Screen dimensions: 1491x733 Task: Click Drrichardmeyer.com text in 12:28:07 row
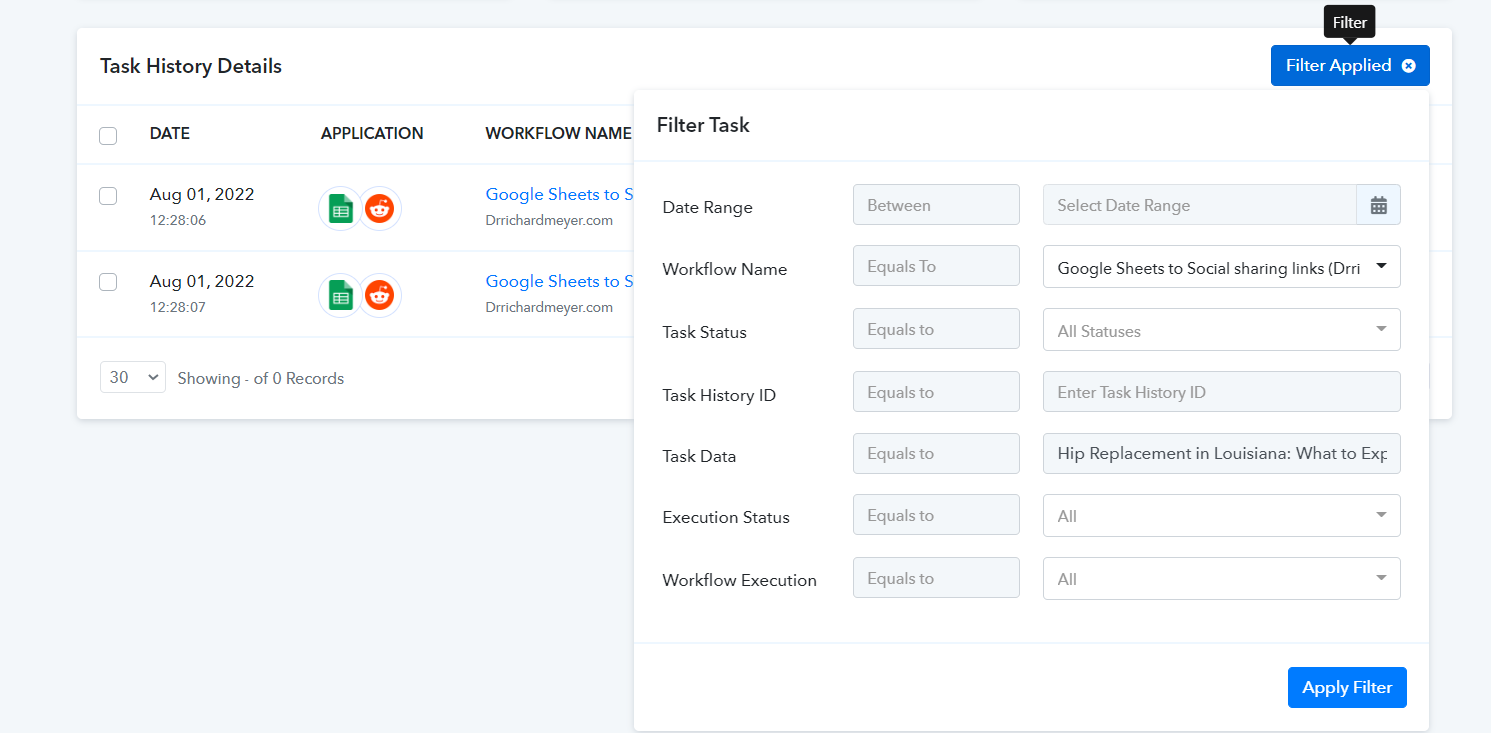tap(549, 308)
